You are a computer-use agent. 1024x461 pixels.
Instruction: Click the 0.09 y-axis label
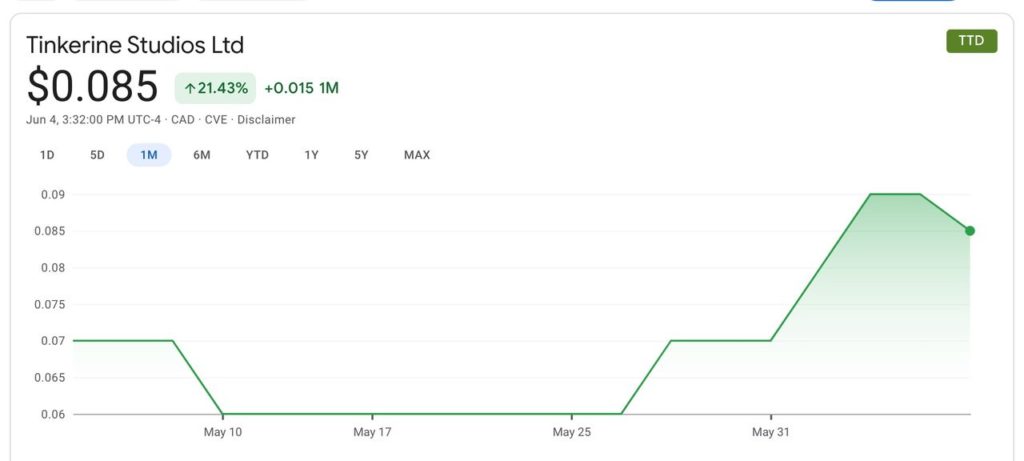51,194
